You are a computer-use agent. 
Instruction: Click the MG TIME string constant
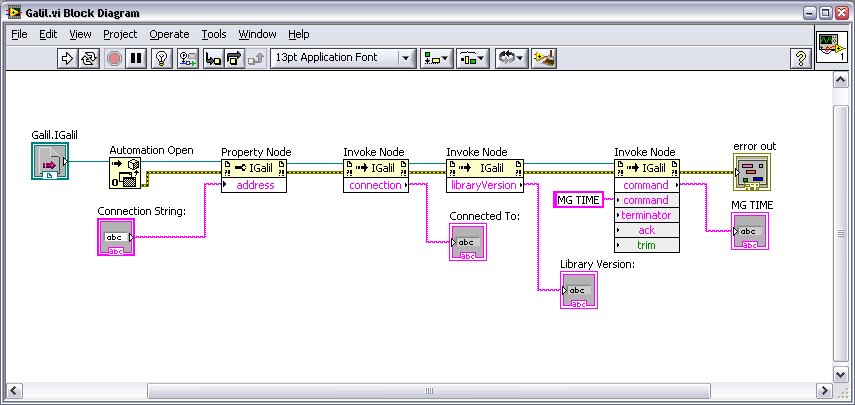tap(578, 200)
